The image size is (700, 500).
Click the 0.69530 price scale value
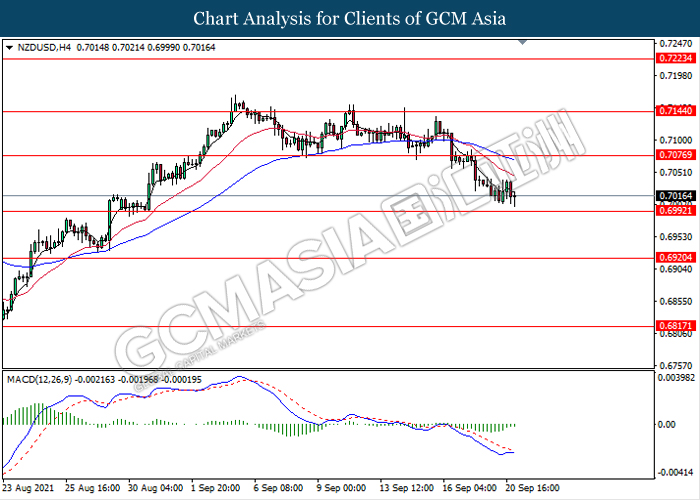pyautogui.click(x=676, y=237)
